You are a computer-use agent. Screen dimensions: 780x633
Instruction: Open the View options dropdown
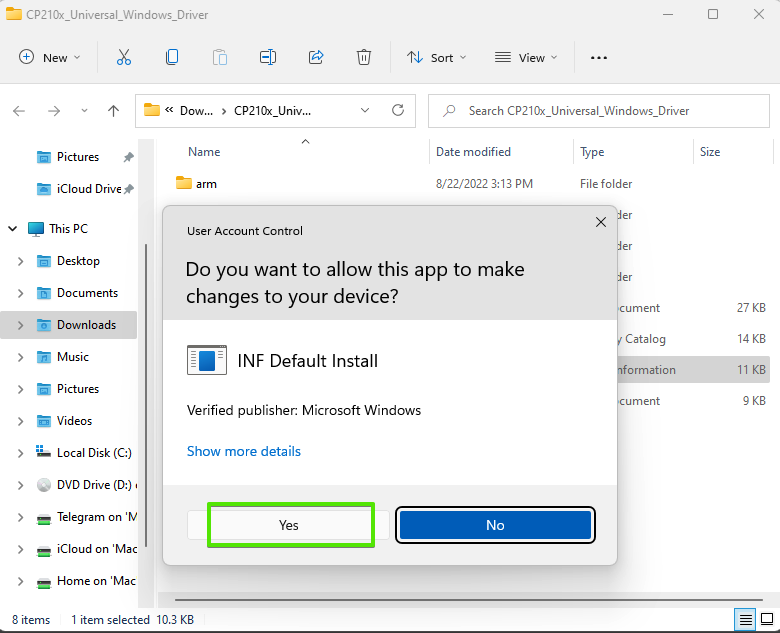(x=526, y=58)
